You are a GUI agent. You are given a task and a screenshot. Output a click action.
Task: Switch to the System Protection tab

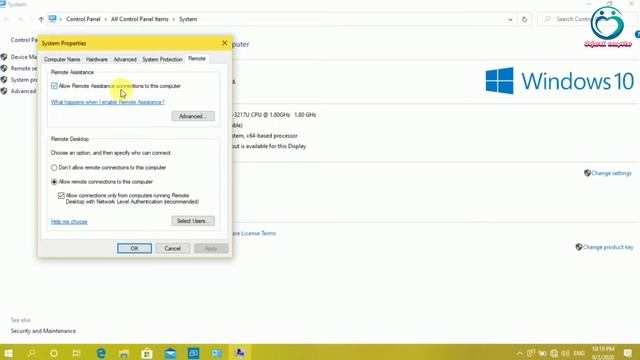pos(162,60)
